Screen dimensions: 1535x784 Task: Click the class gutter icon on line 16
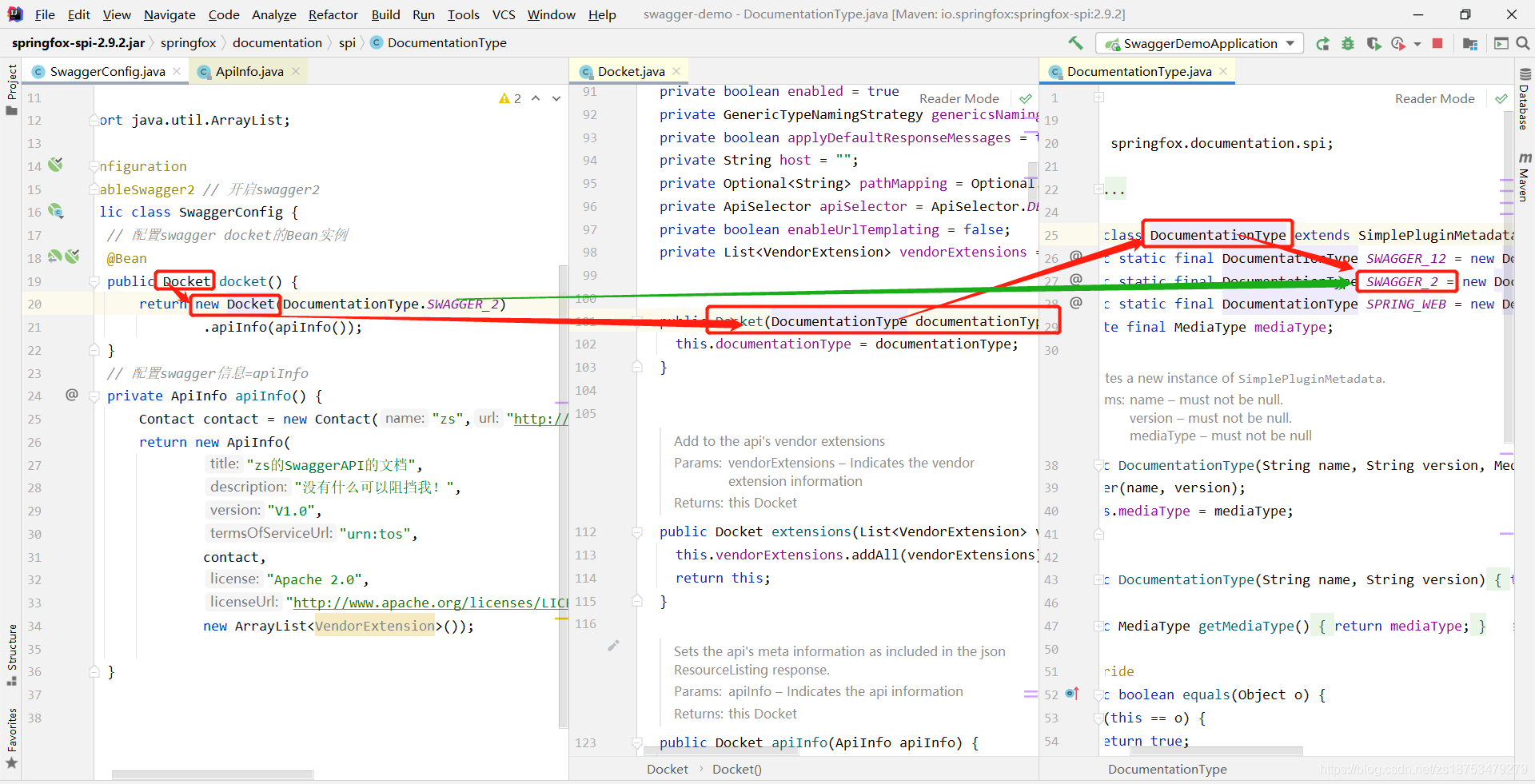point(55,211)
